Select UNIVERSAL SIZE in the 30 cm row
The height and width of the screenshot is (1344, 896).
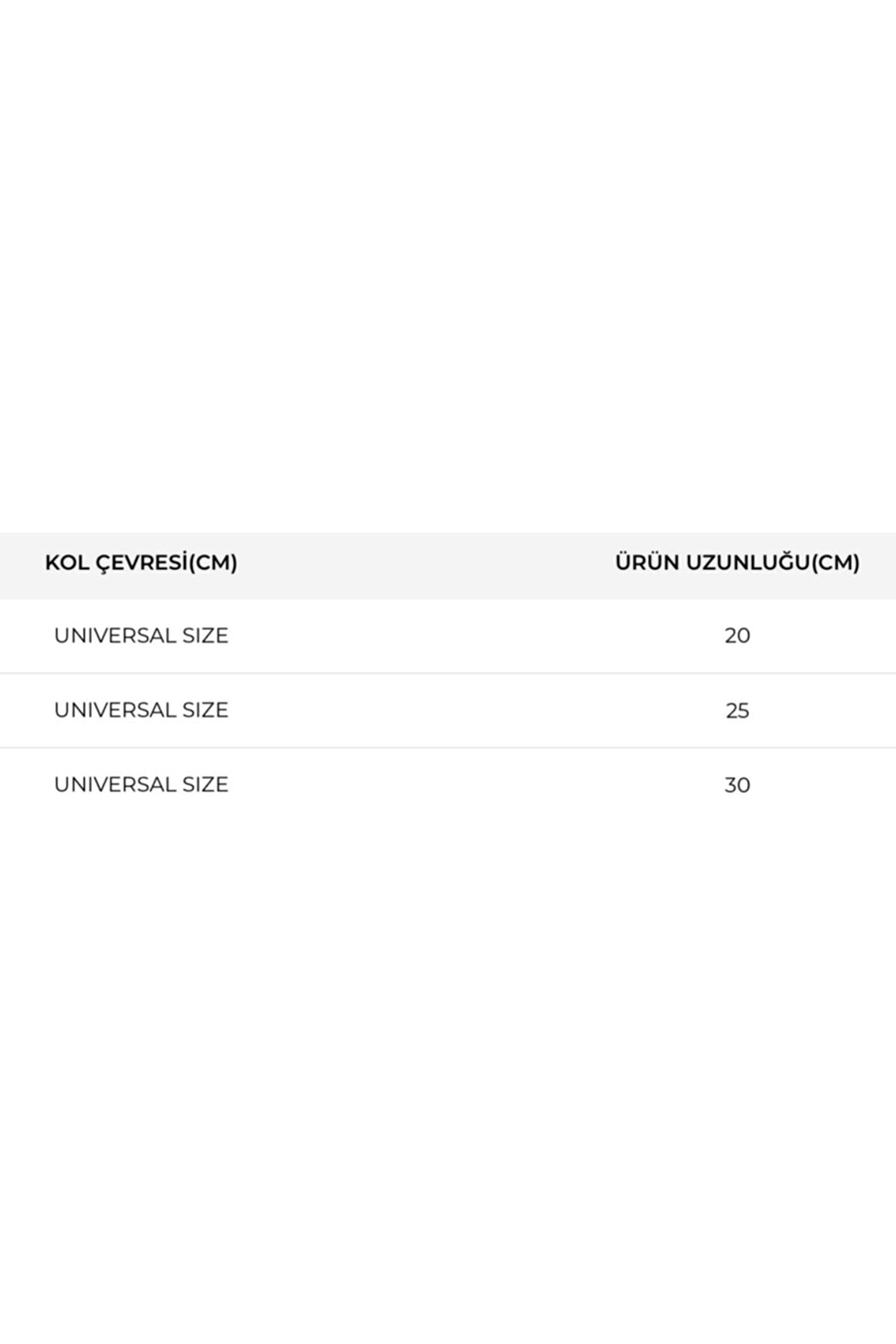(x=141, y=785)
